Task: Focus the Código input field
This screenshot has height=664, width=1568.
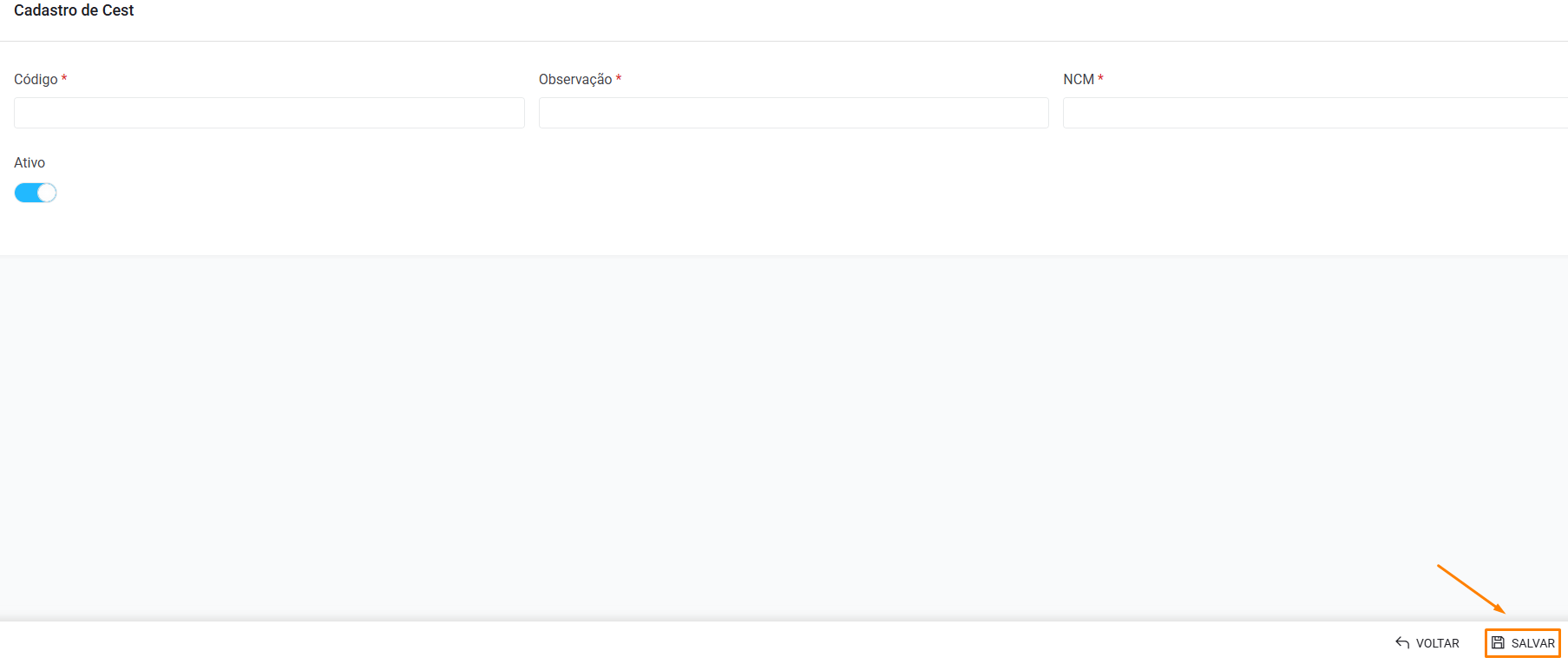Action: click(x=269, y=113)
